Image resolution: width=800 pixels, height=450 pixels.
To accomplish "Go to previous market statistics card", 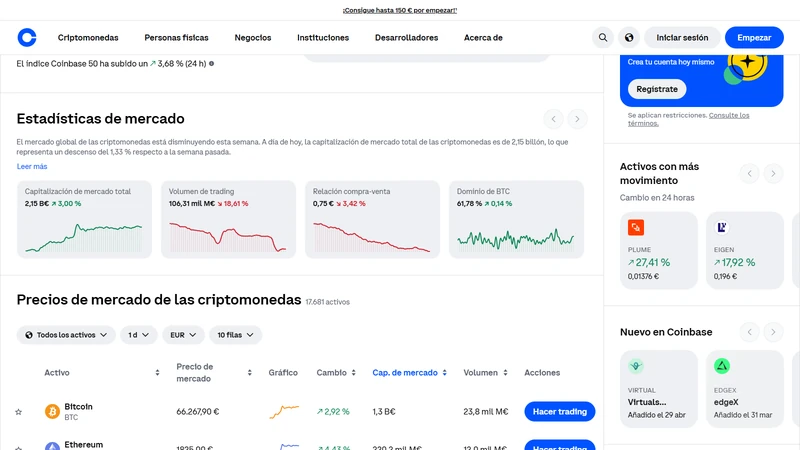I will click(554, 119).
